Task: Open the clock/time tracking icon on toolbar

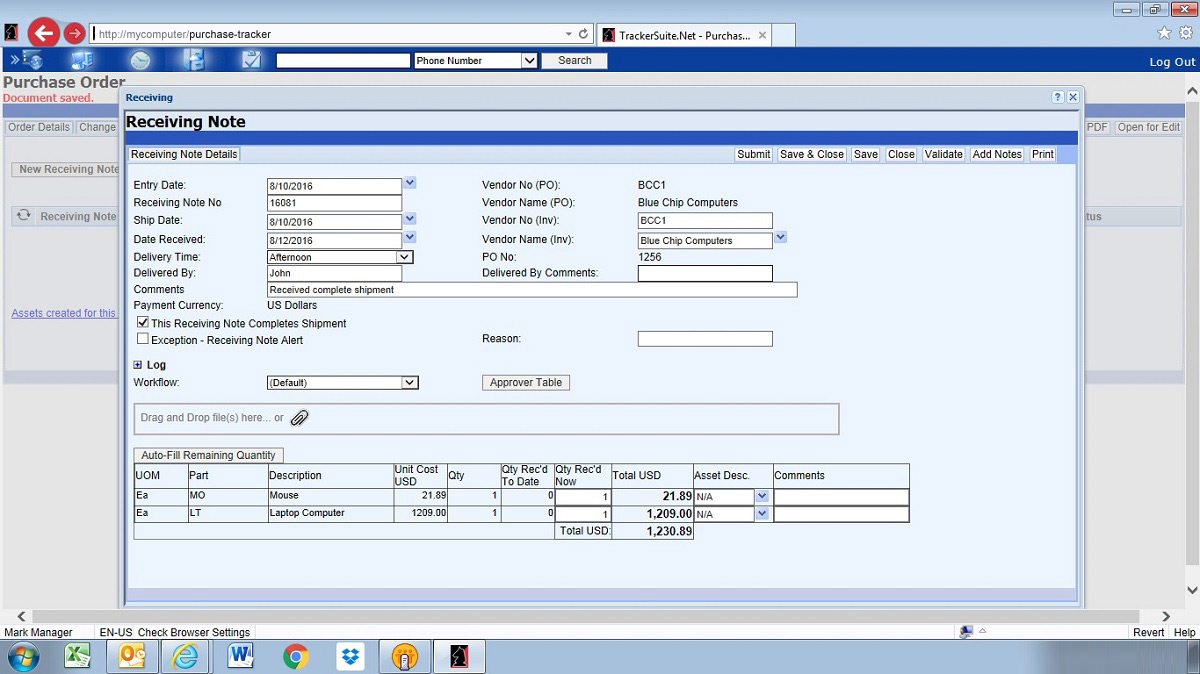Action: coord(139,60)
